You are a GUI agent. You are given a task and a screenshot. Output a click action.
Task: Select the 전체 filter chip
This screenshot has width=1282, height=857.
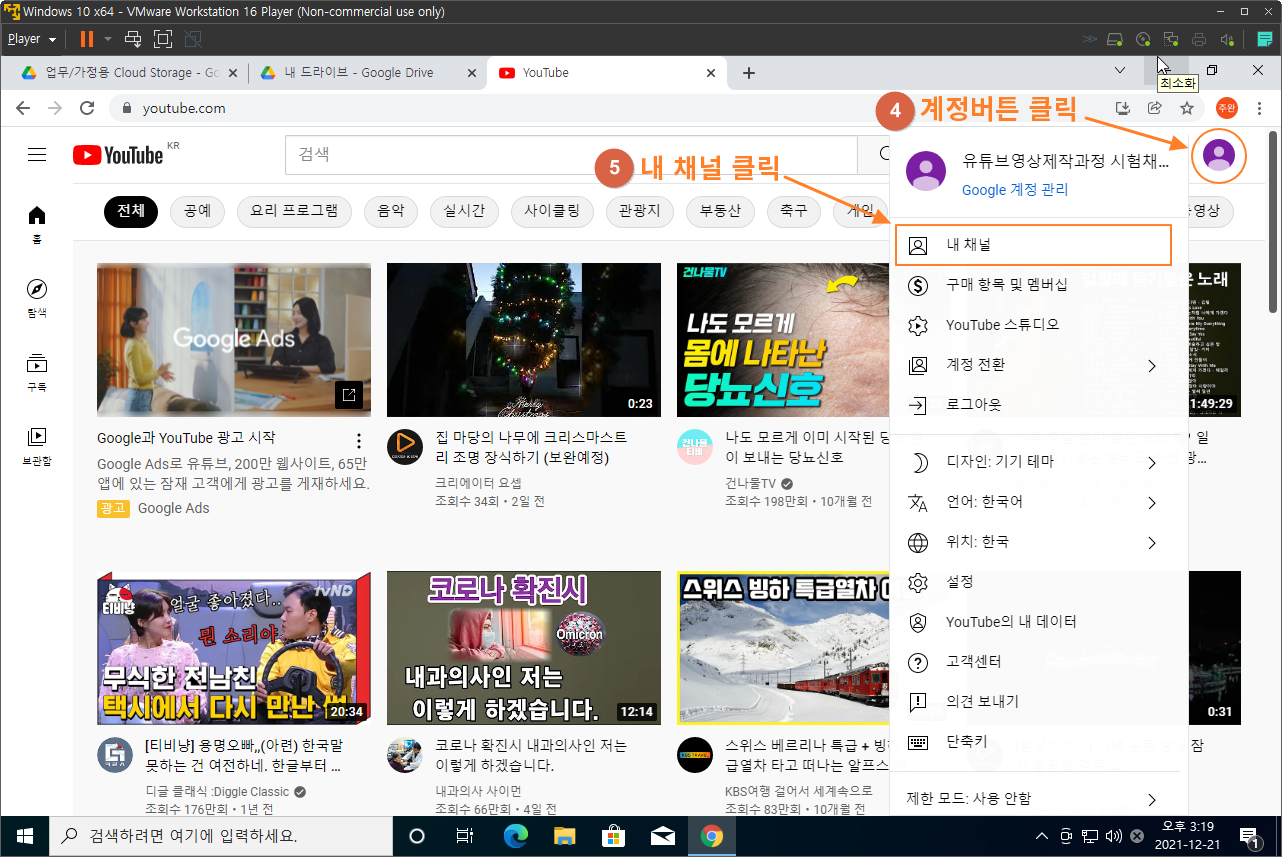[131, 210]
